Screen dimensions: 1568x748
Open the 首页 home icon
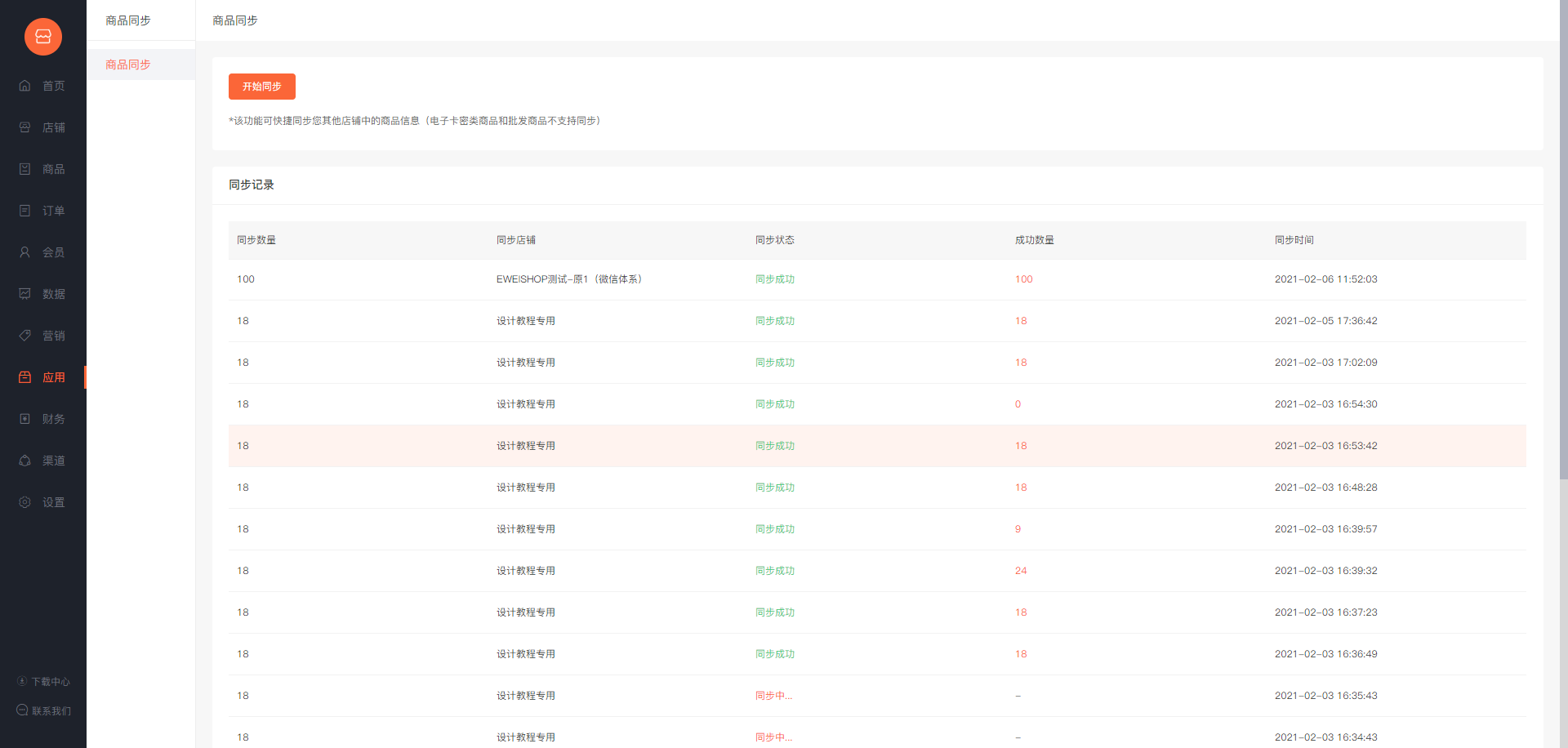tap(24, 86)
